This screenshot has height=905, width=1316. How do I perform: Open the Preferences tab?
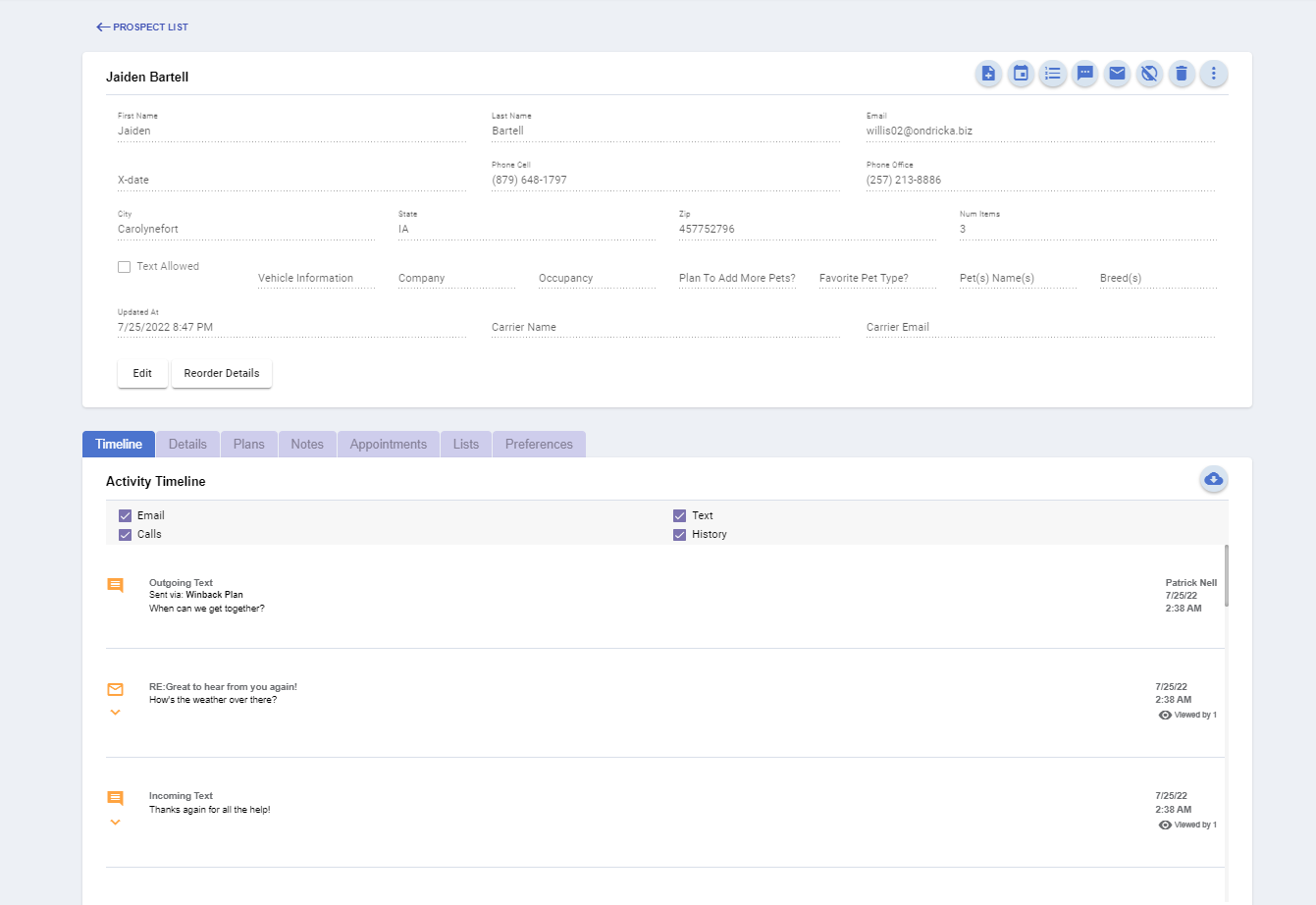coord(538,444)
